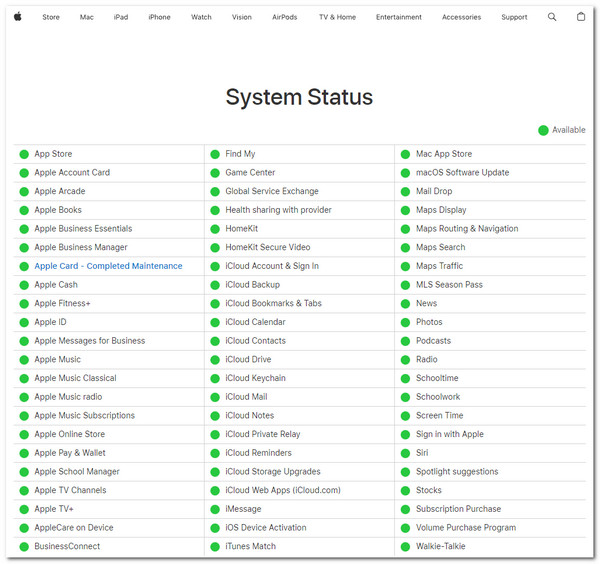Open the Support menu
600x564 pixels.
point(514,17)
